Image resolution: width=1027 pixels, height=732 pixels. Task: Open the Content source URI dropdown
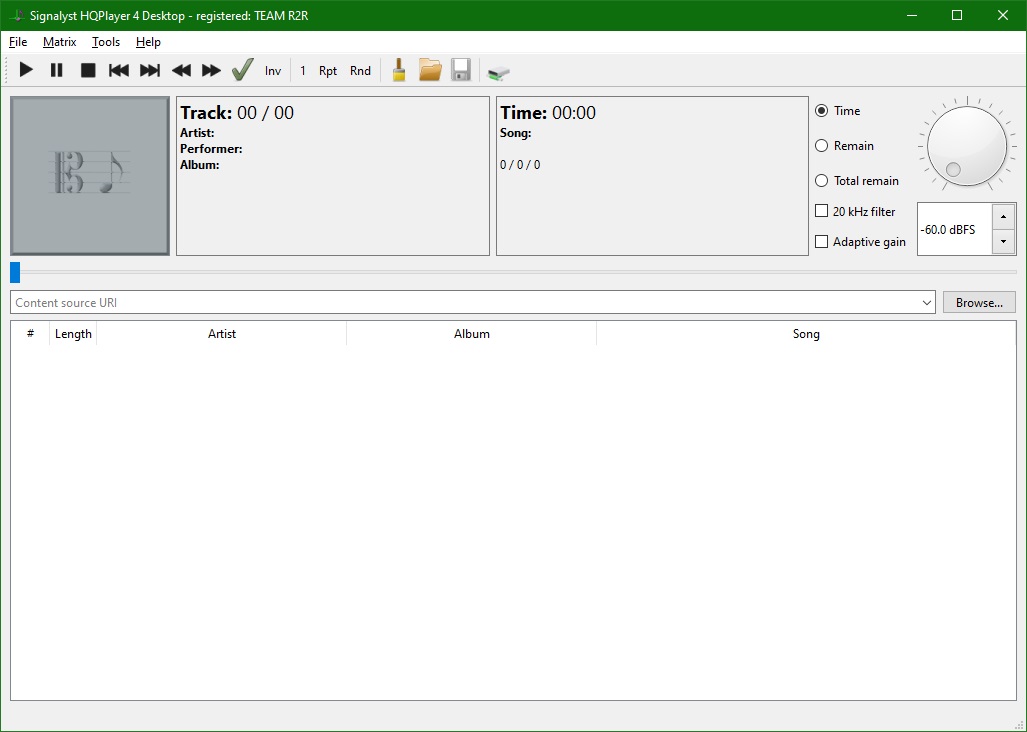click(x=926, y=302)
